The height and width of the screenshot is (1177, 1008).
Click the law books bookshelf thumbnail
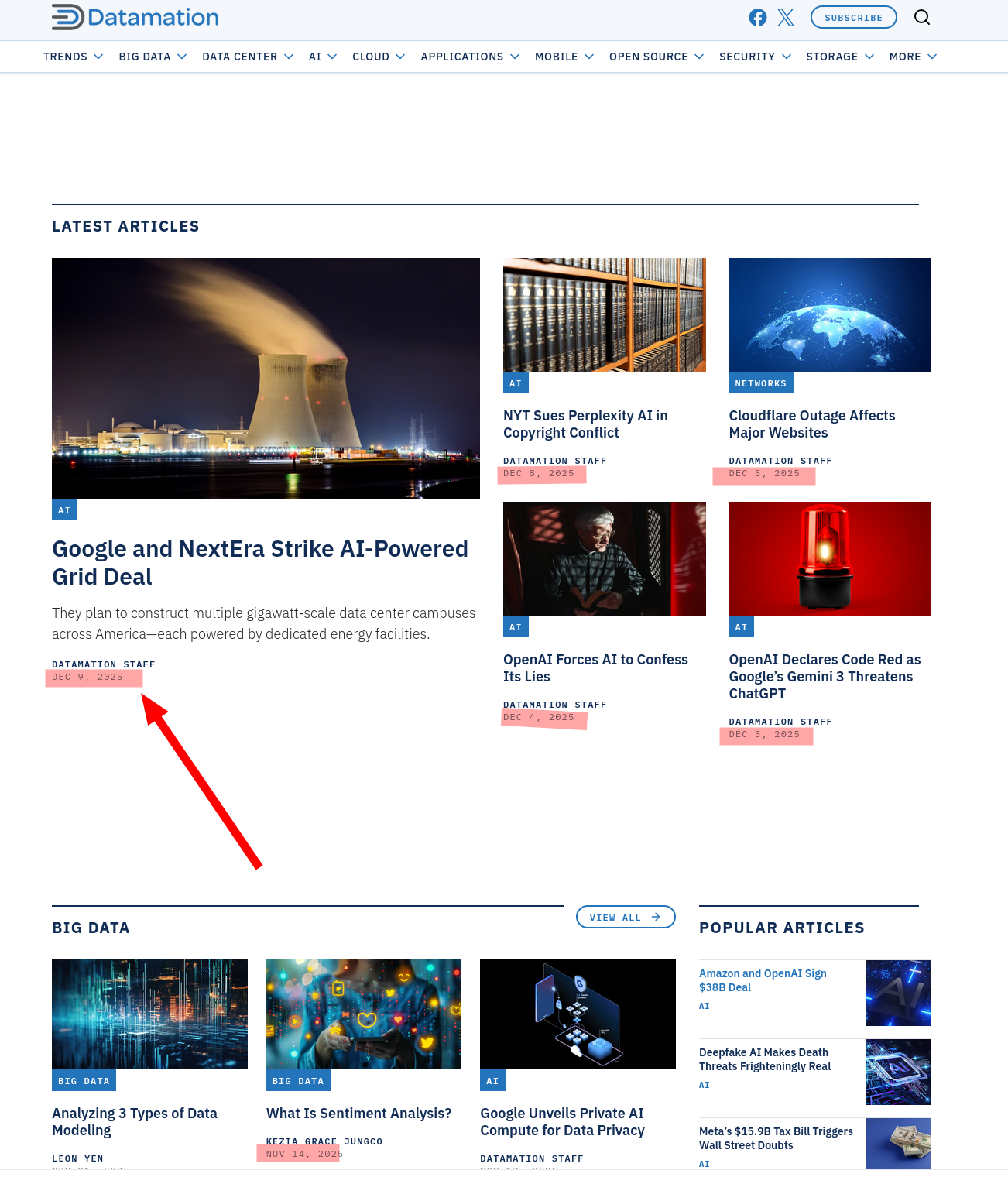click(x=604, y=314)
